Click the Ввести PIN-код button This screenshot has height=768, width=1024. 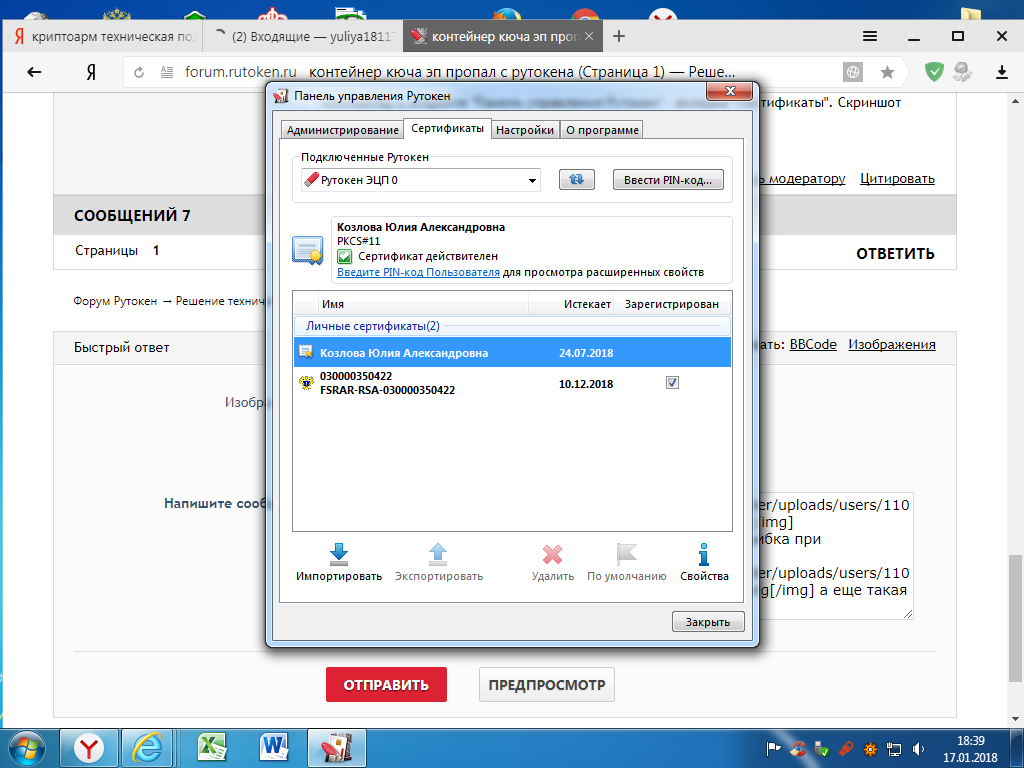[667, 180]
